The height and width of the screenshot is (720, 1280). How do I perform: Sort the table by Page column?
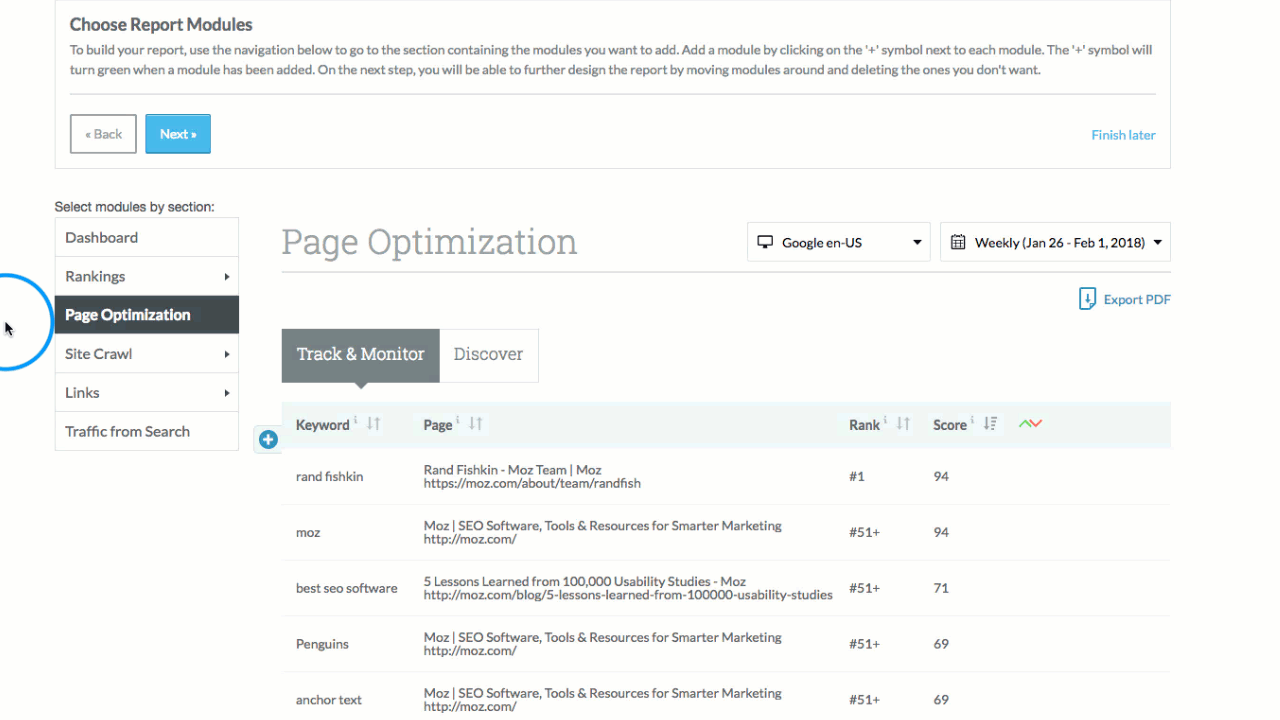476,424
